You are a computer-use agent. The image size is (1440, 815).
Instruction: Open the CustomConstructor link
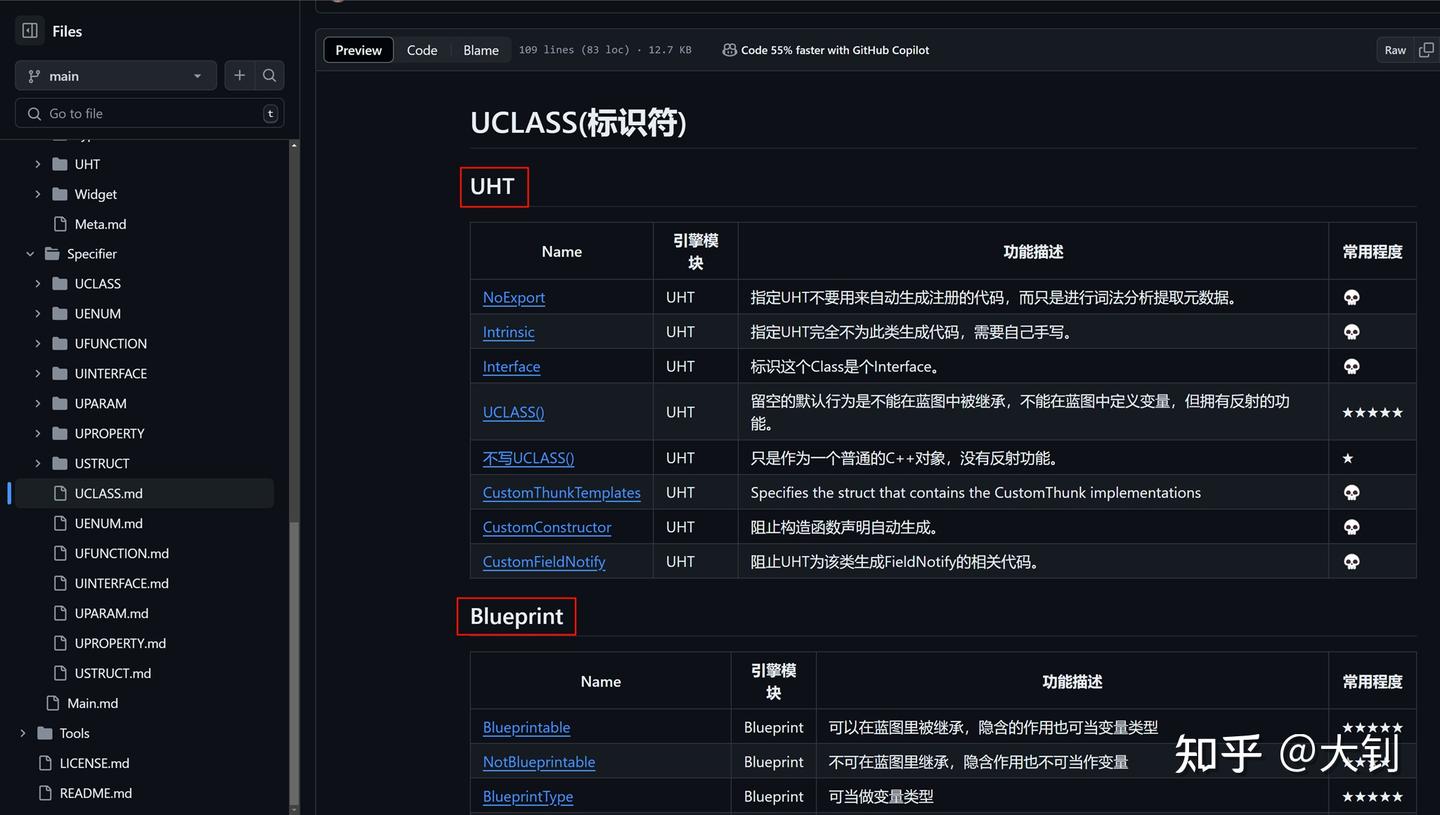point(546,527)
